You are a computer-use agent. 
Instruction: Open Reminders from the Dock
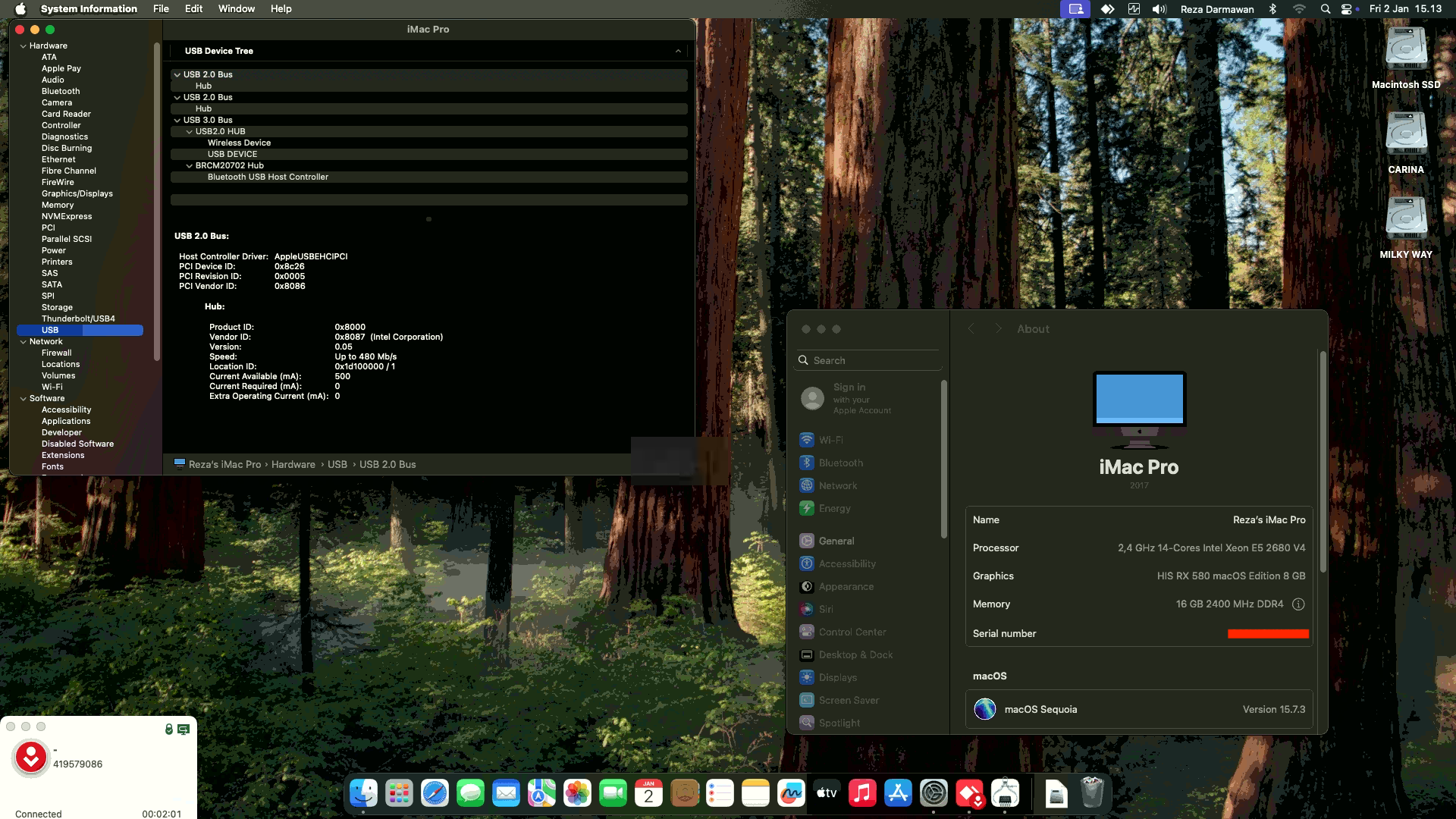[720, 793]
